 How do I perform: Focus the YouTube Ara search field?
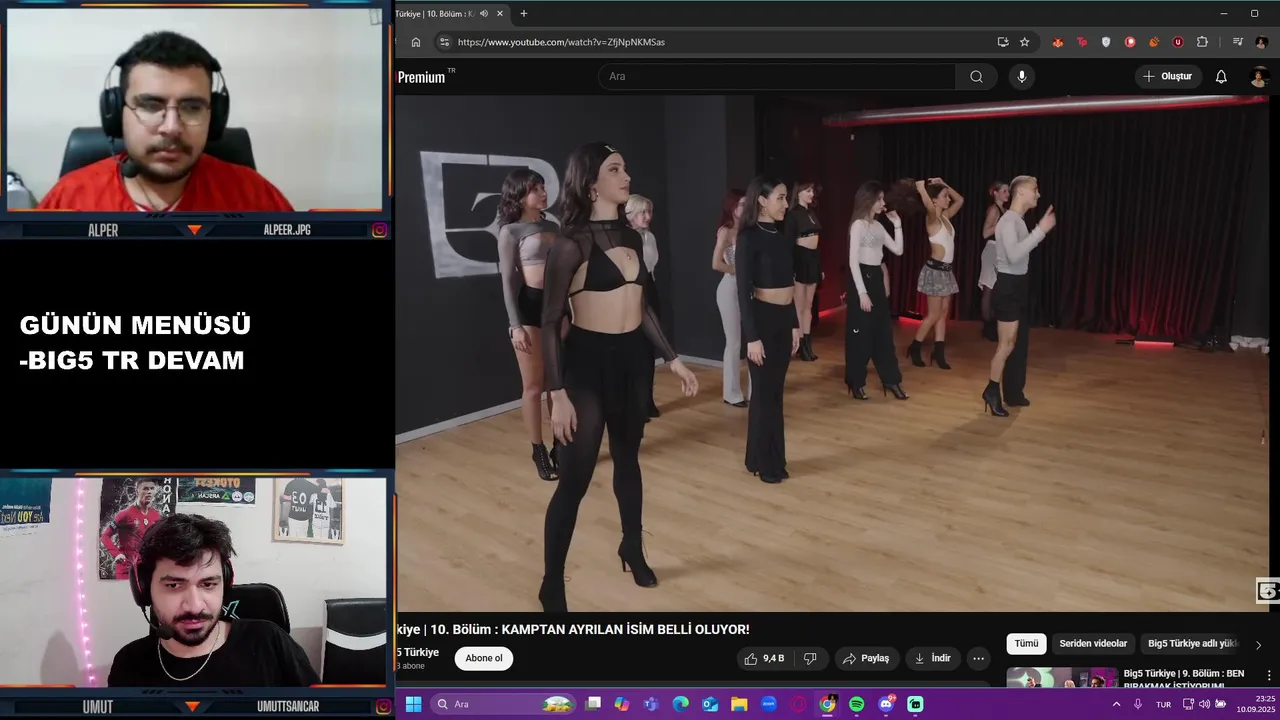click(x=777, y=77)
